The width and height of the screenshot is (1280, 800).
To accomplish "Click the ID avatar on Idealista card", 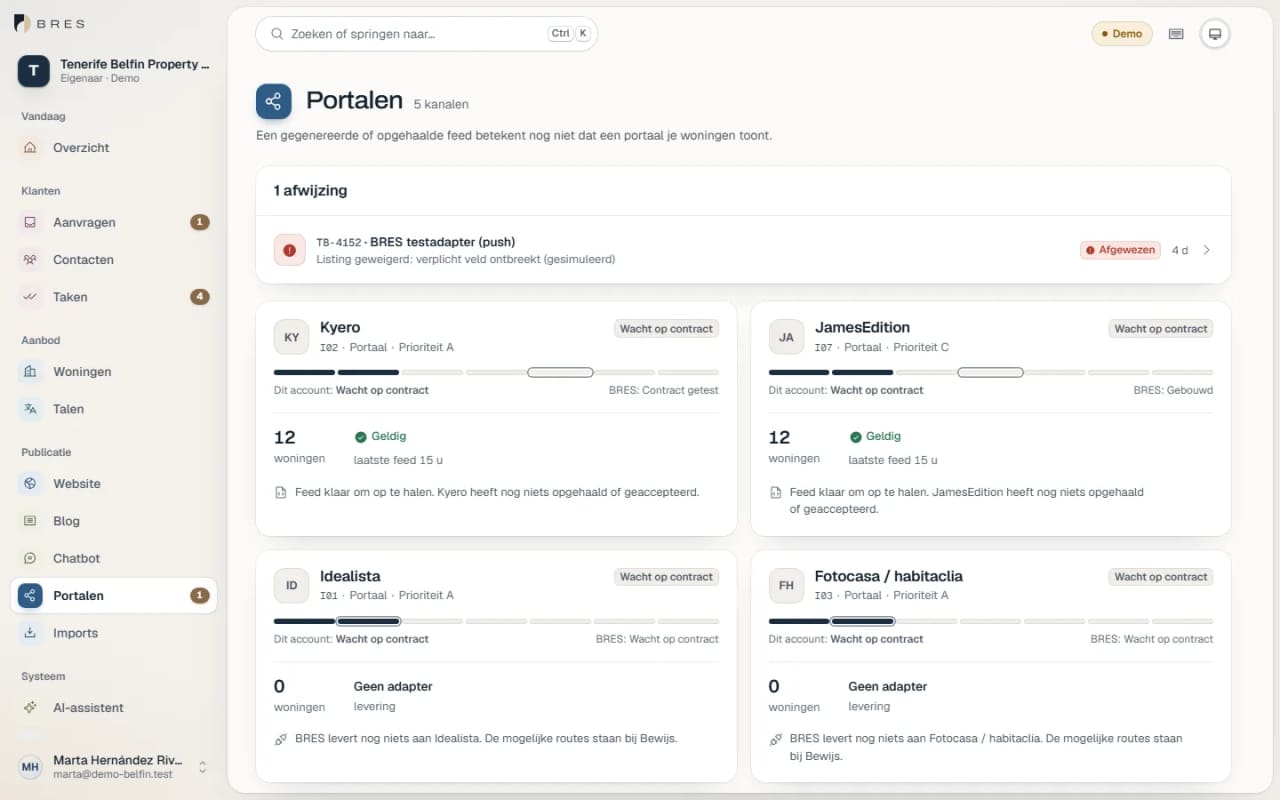I will pyautogui.click(x=292, y=586).
